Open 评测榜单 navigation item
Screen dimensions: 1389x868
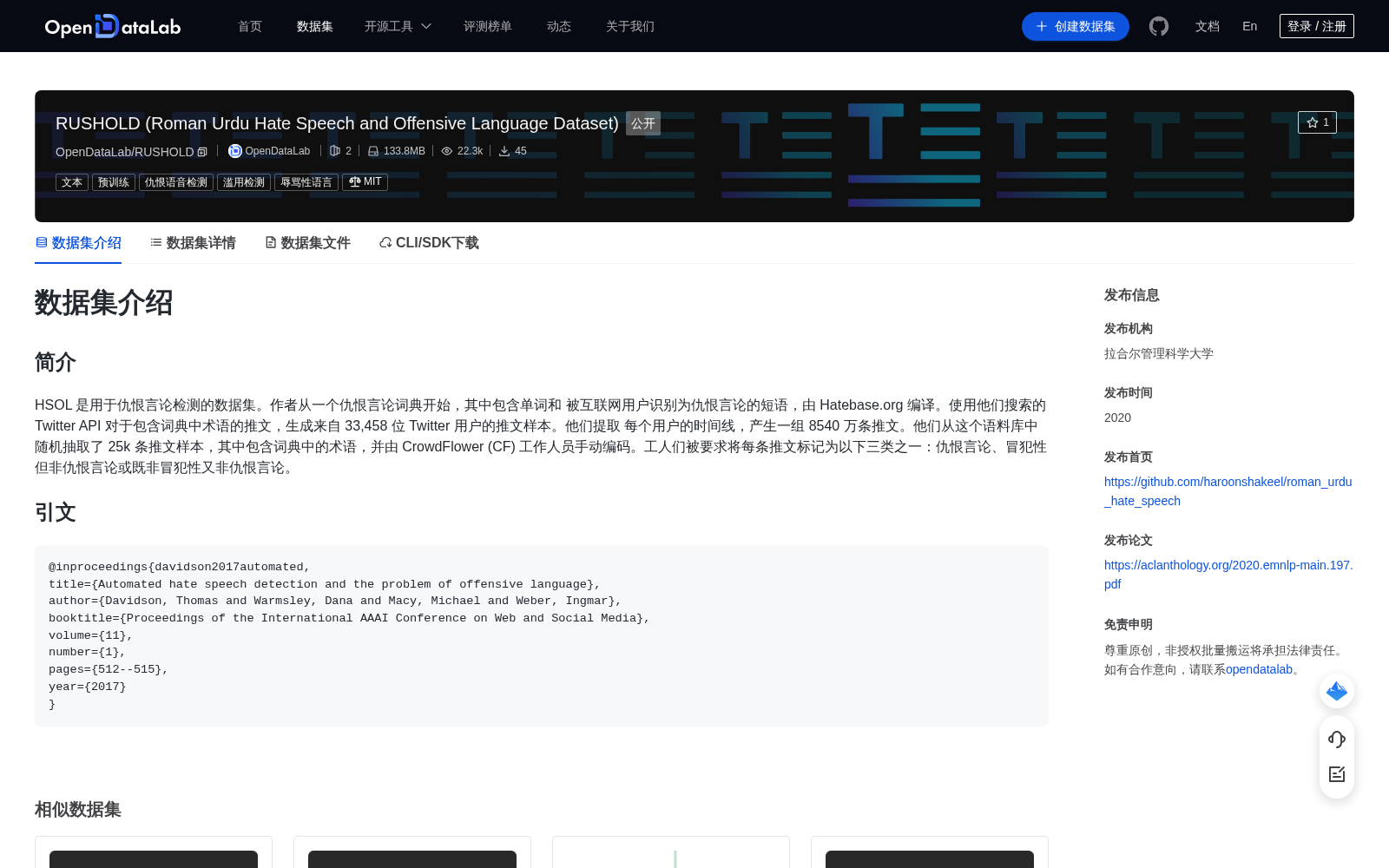click(488, 26)
